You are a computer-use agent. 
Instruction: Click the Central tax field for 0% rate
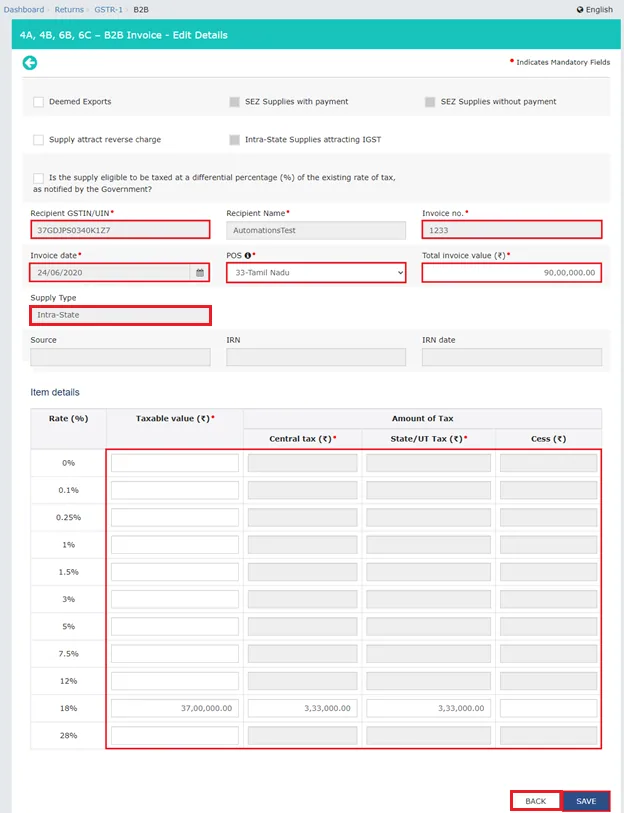[x=302, y=463]
